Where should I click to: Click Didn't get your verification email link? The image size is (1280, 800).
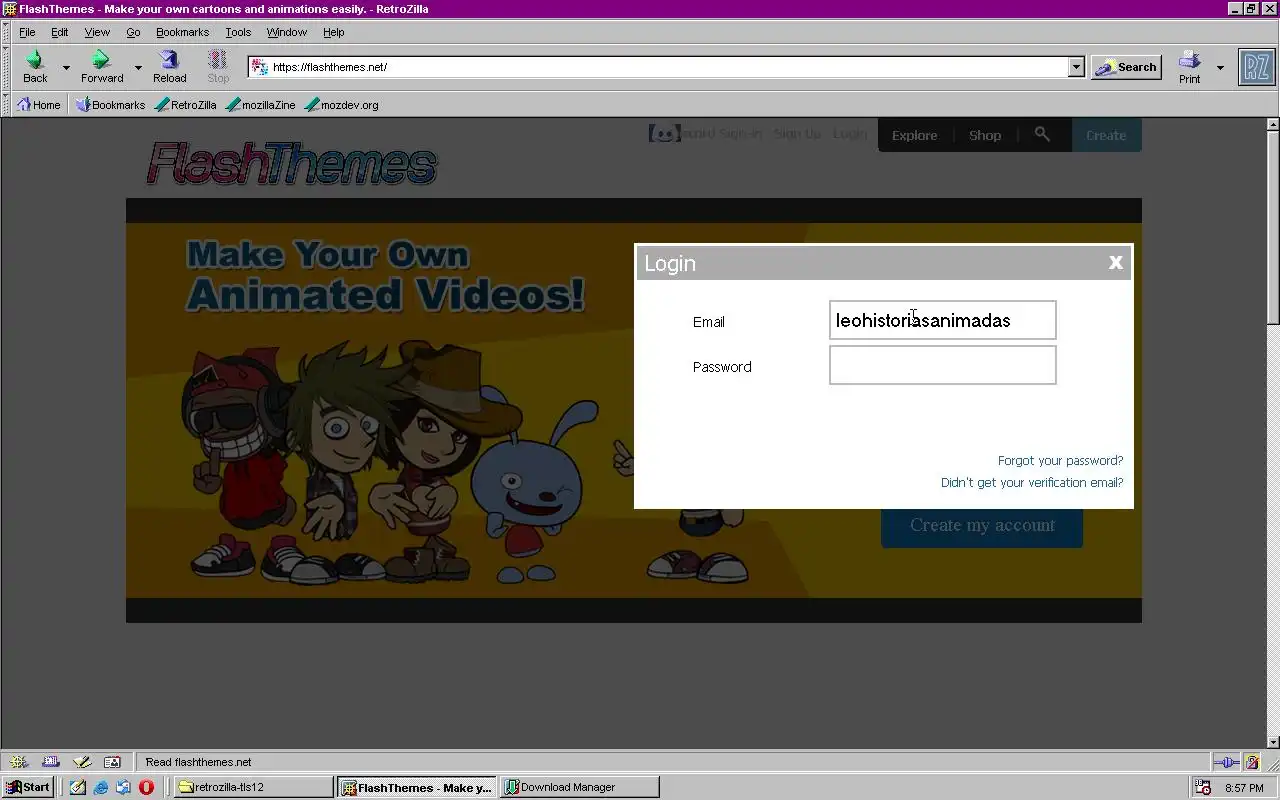tap(1032, 483)
